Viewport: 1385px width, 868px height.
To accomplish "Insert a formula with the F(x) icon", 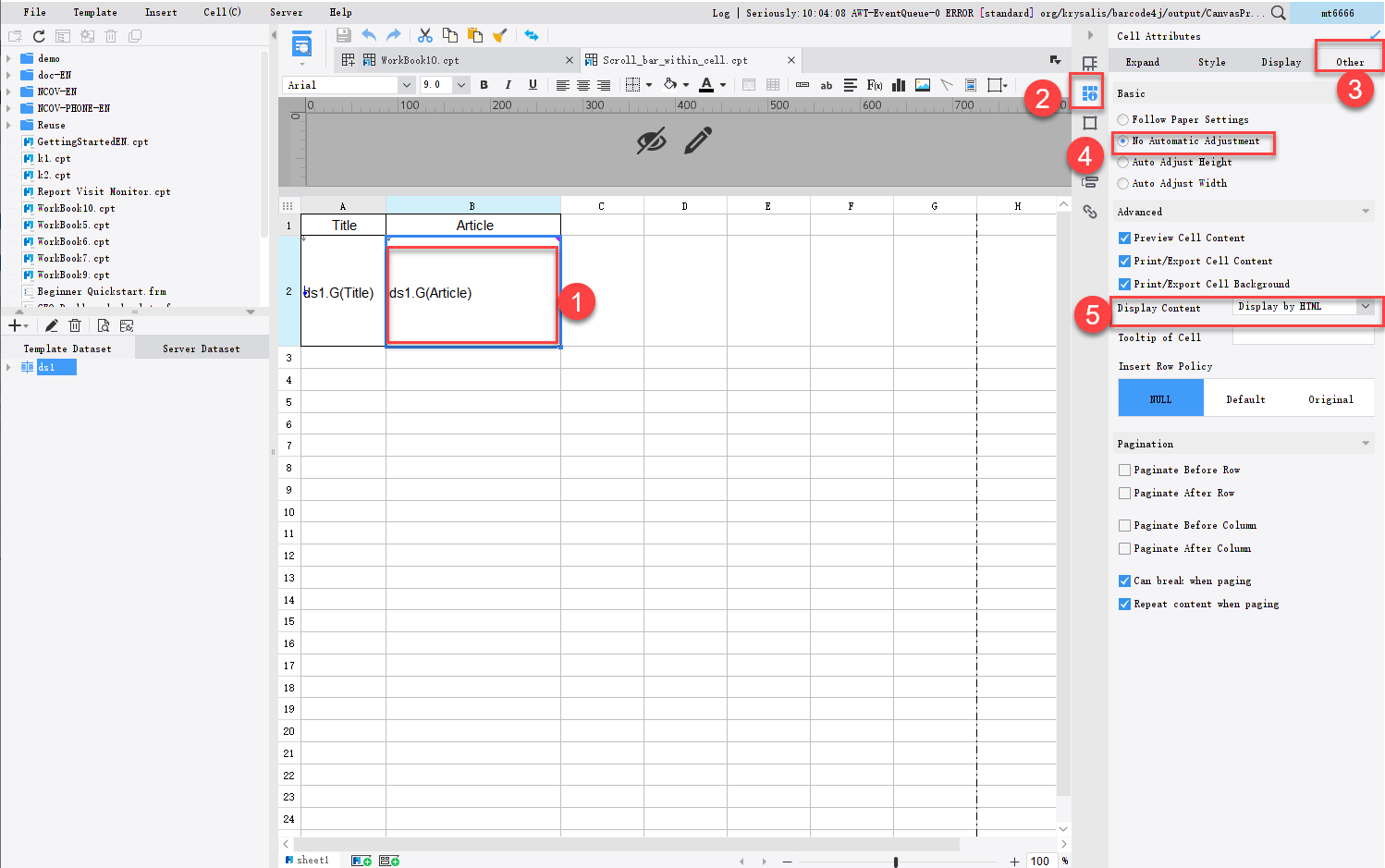I will coord(874,85).
